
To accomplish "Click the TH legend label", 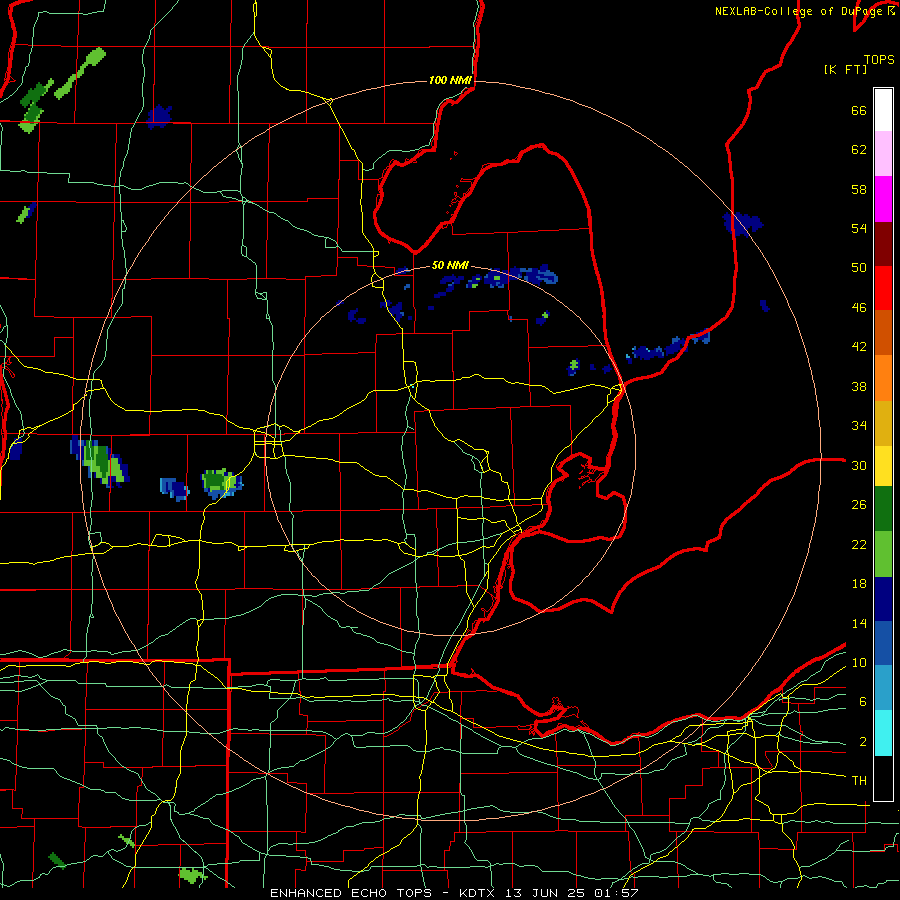I will tap(859, 780).
